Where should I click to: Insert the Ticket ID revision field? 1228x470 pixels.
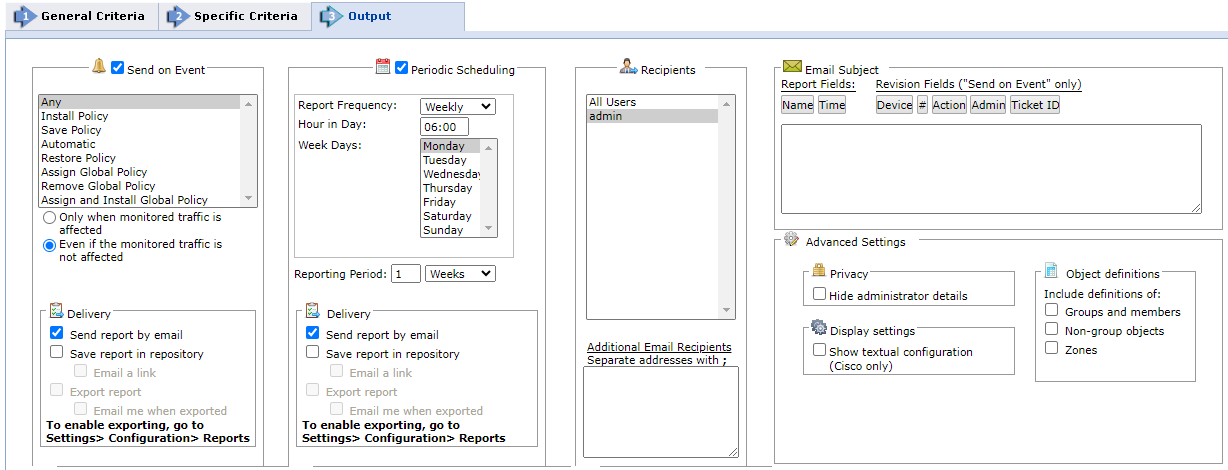click(x=1034, y=105)
